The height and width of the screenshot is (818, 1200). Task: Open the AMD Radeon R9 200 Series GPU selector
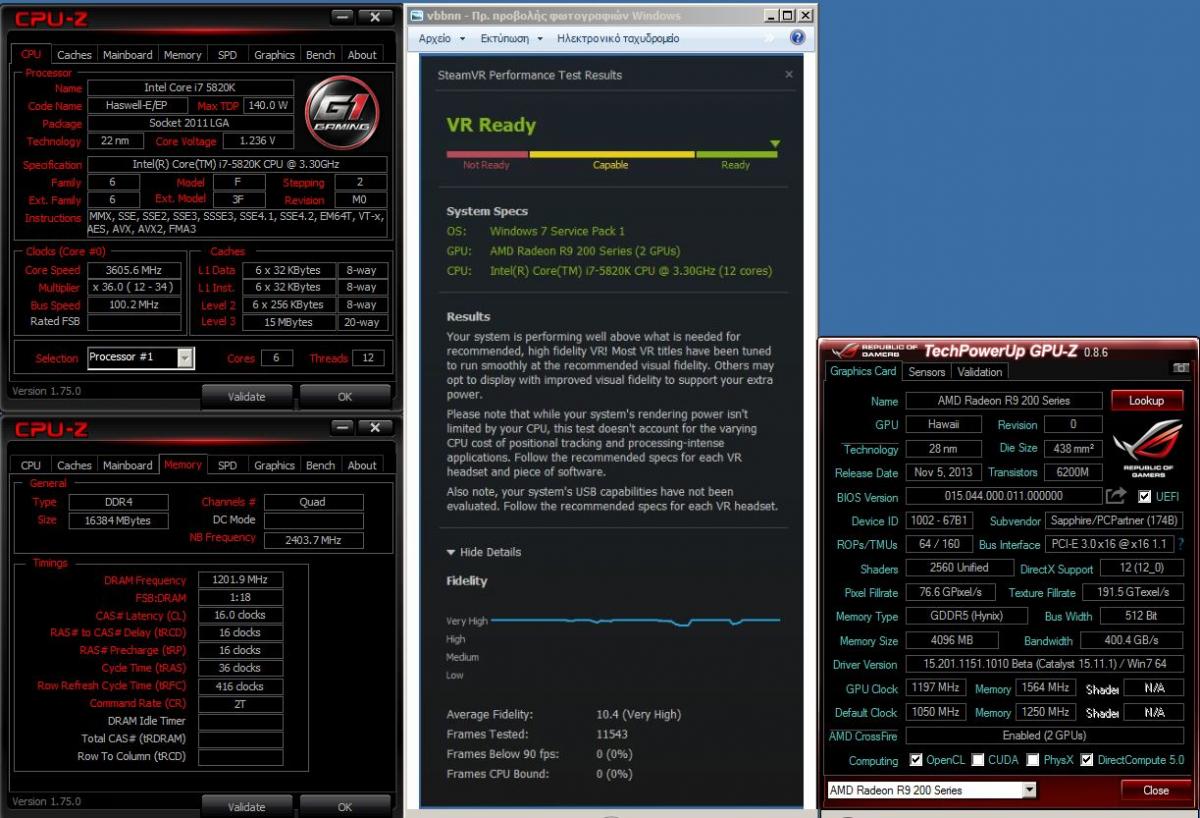pyautogui.click(x=1030, y=790)
